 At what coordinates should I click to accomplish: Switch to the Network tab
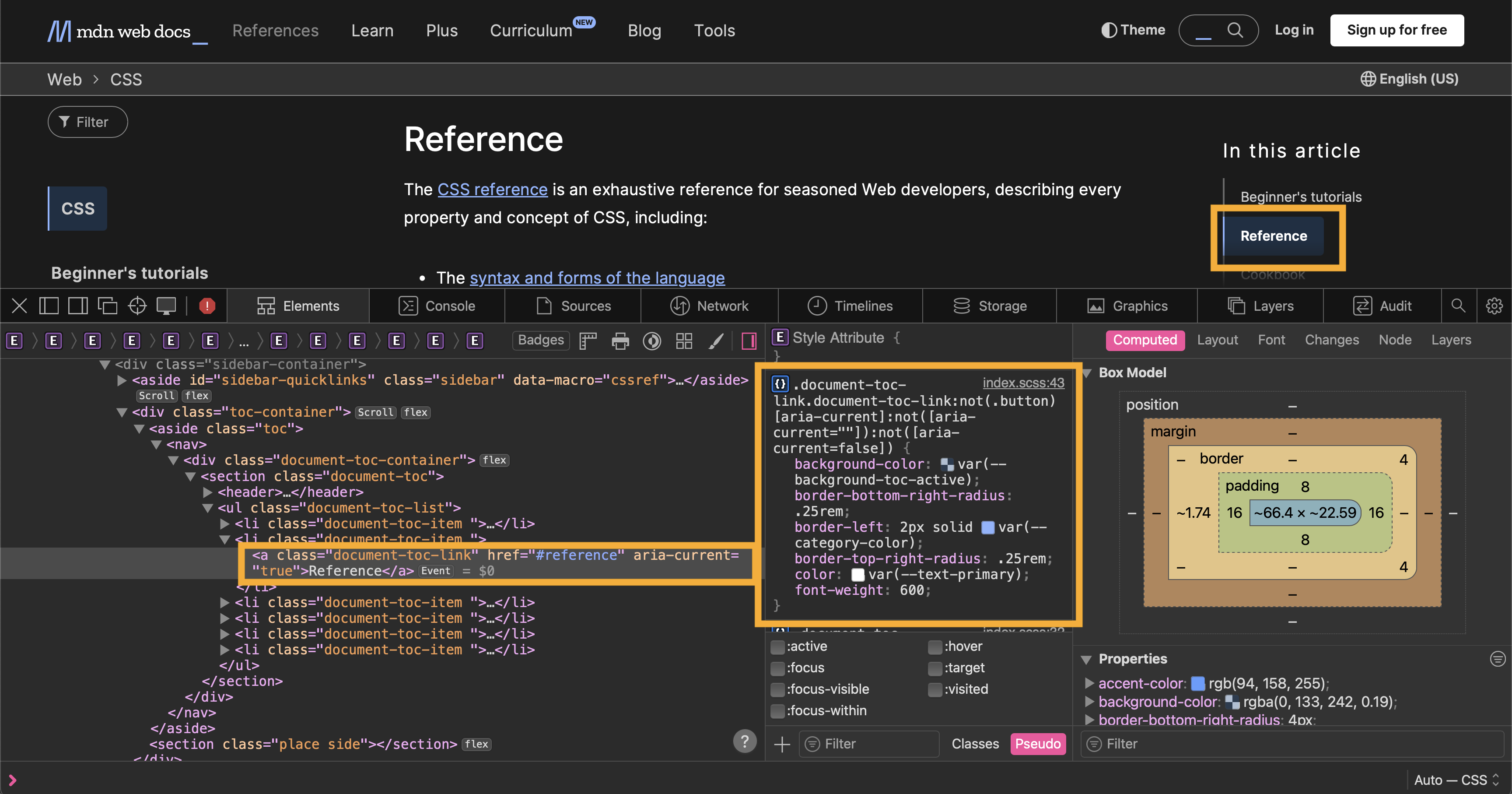point(710,306)
